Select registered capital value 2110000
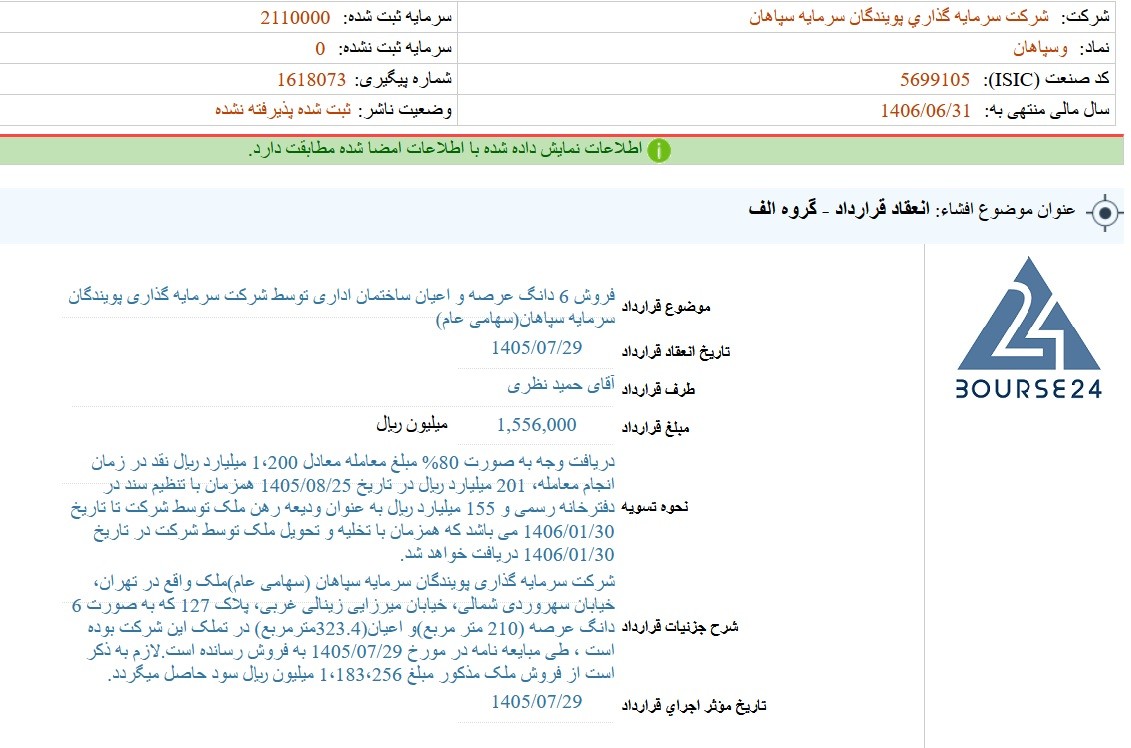This screenshot has width=1131, height=748. (x=295, y=17)
